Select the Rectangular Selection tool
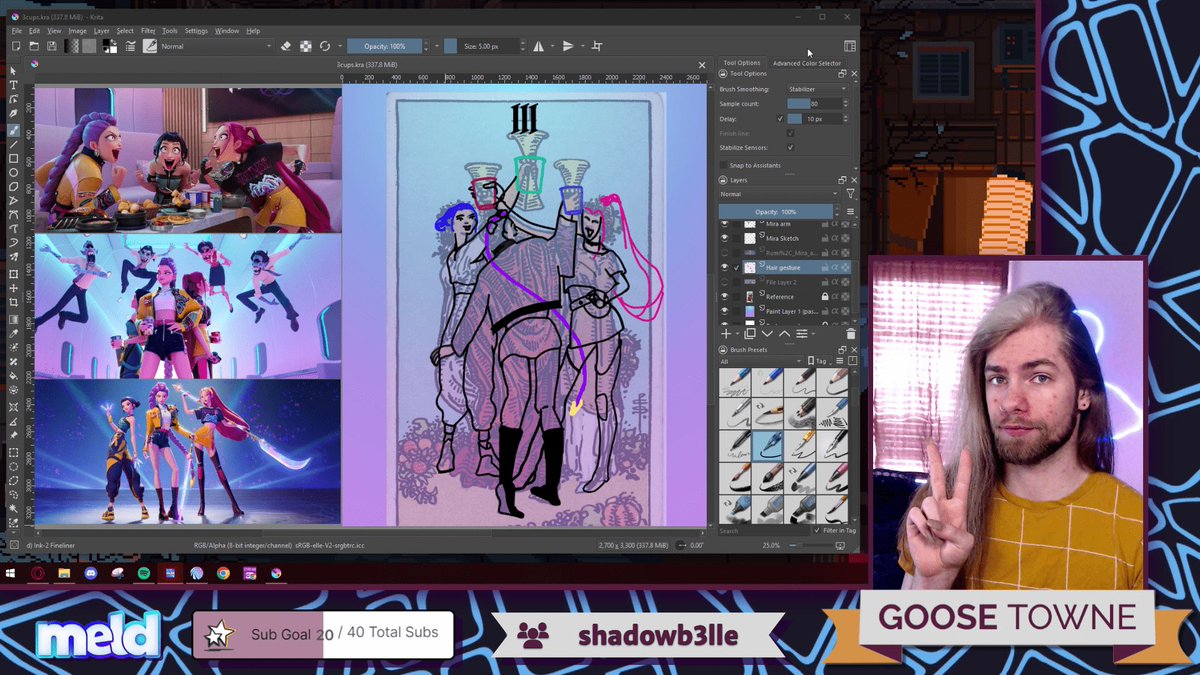Screen dimensions: 1200x675 click(14, 452)
